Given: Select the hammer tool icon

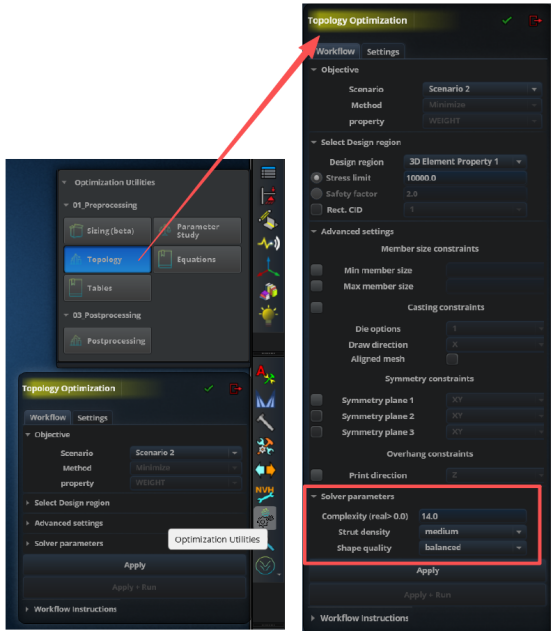Looking at the screenshot, I should tap(265, 423).
